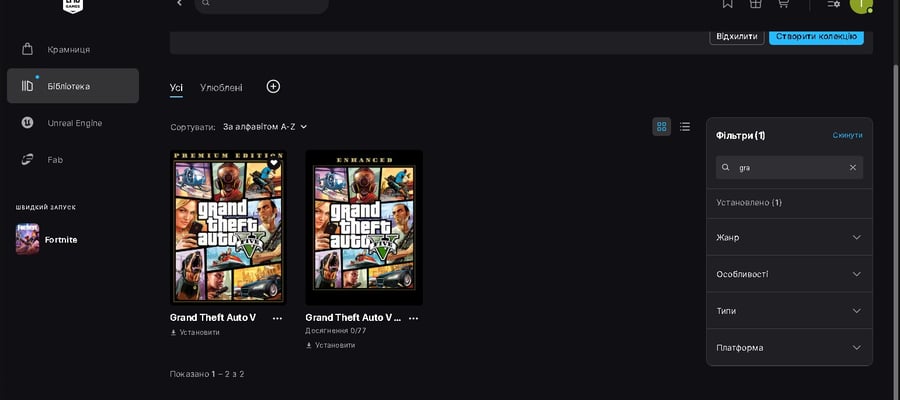The image size is (900, 400).
Task: Expand the Платформа filter
Action: coord(789,347)
